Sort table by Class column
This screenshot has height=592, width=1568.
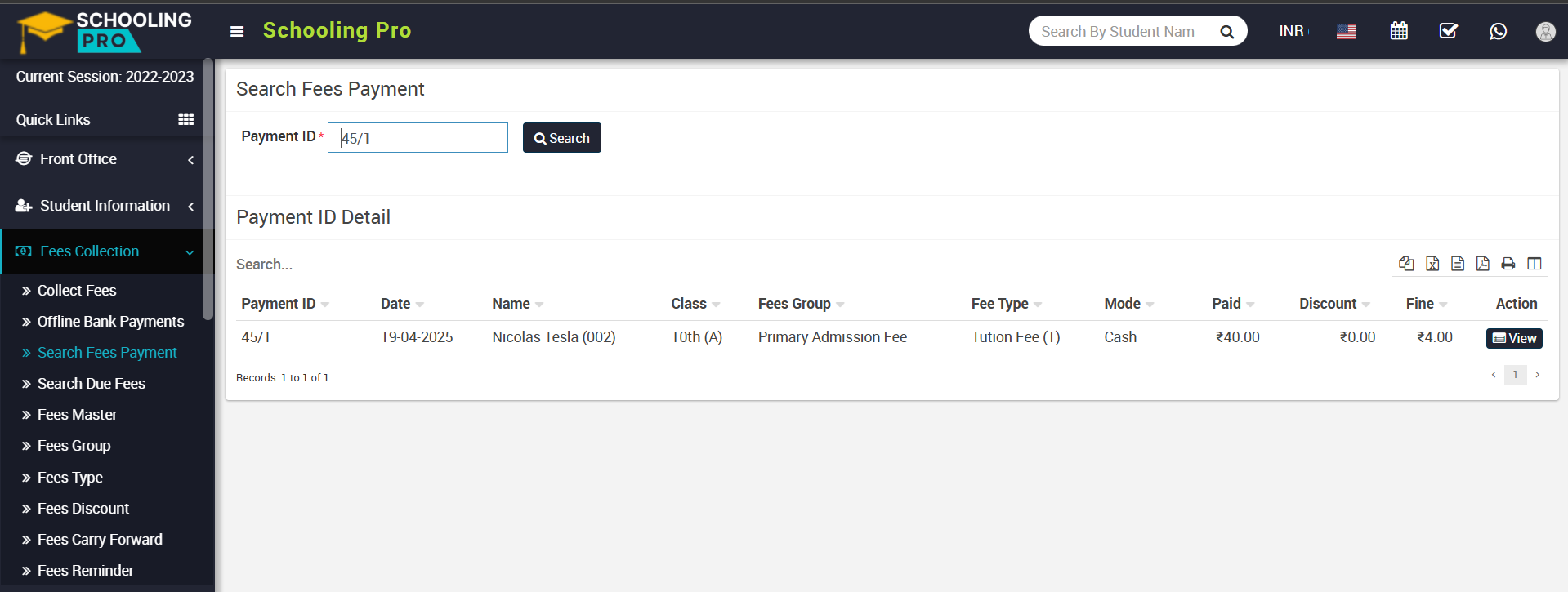(695, 304)
